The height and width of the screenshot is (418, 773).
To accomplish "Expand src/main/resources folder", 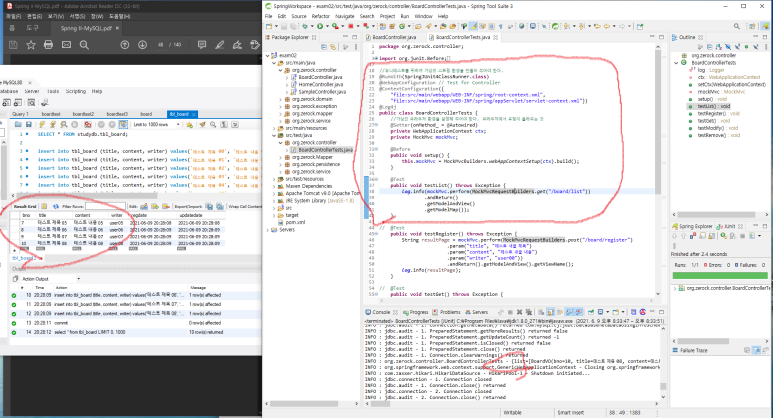I will (274, 128).
